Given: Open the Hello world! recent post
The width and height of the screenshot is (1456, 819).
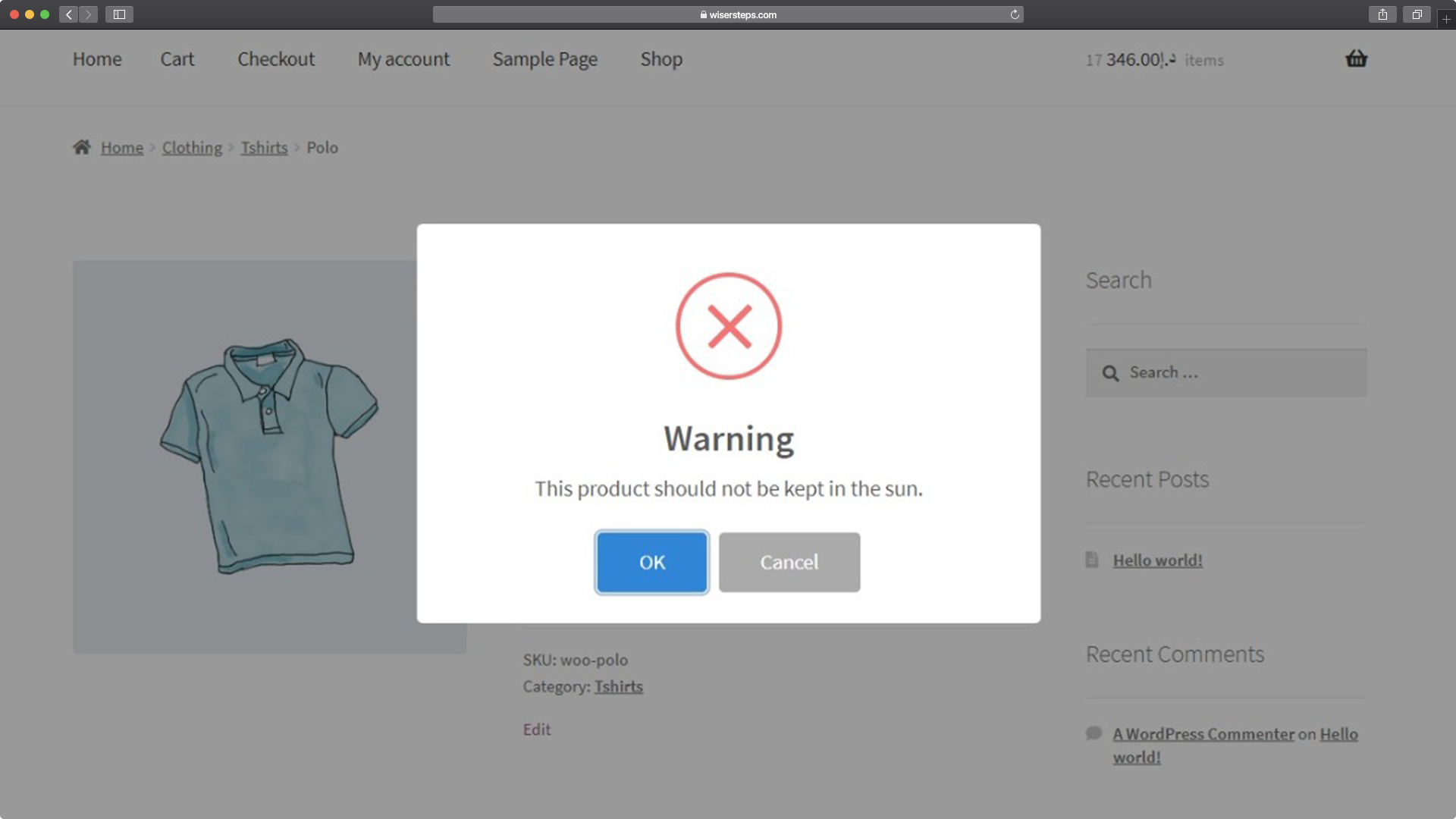Looking at the screenshot, I should pyautogui.click(x=1157, y=560).
